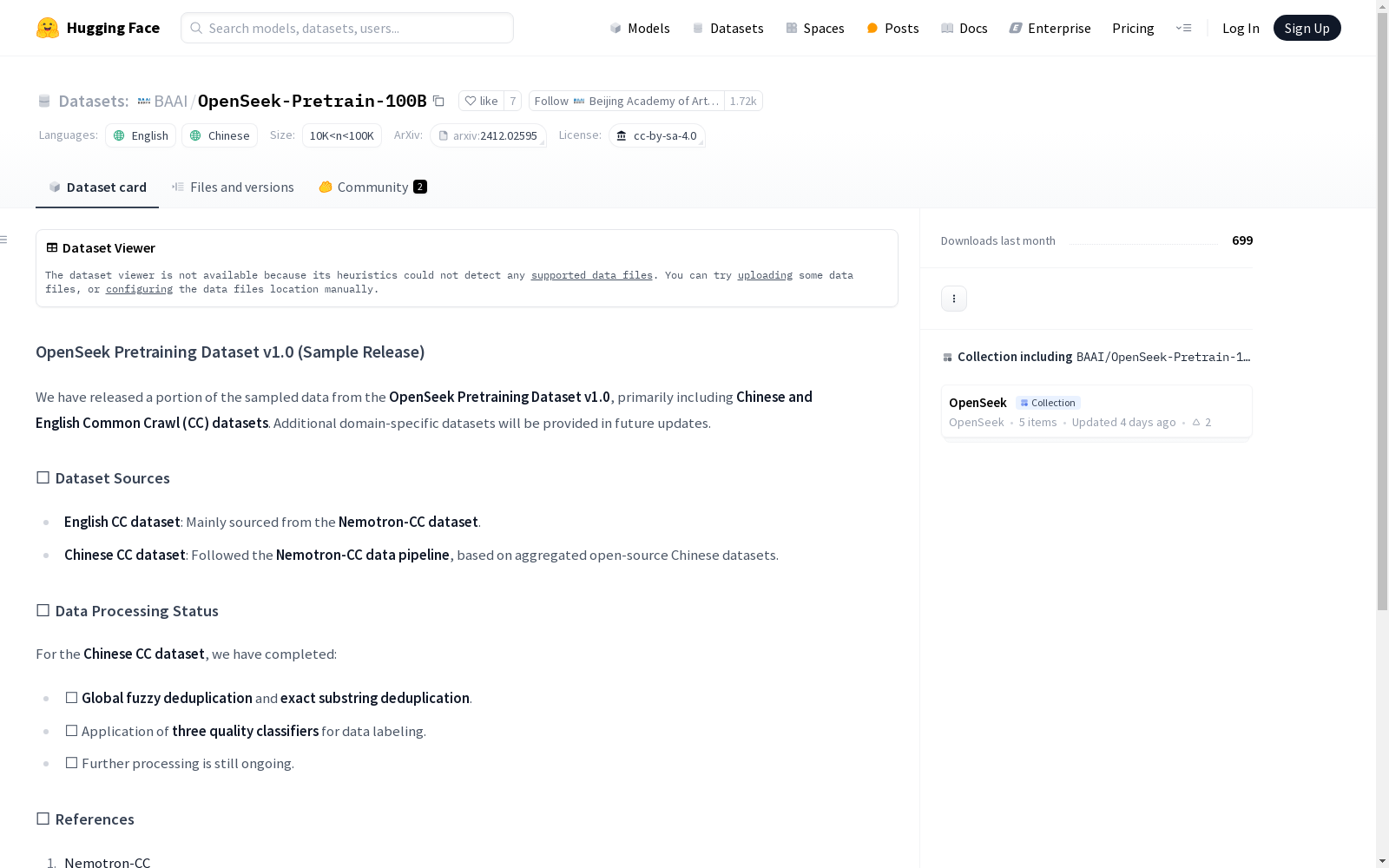Visit Posts in the top navigation

point(892,28)
